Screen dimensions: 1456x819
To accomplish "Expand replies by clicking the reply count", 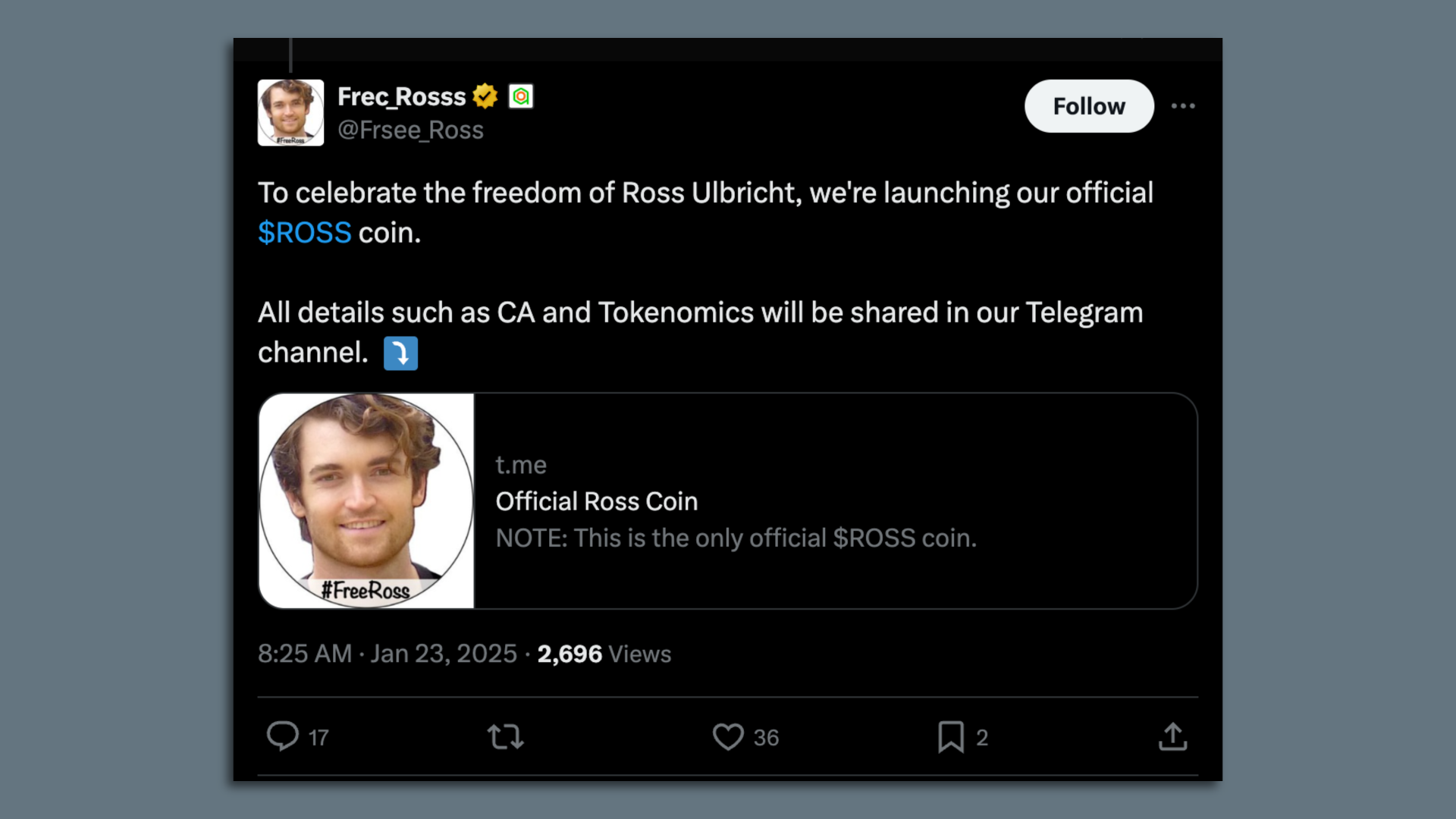I will pyautogui.click(x=318, y=736).
